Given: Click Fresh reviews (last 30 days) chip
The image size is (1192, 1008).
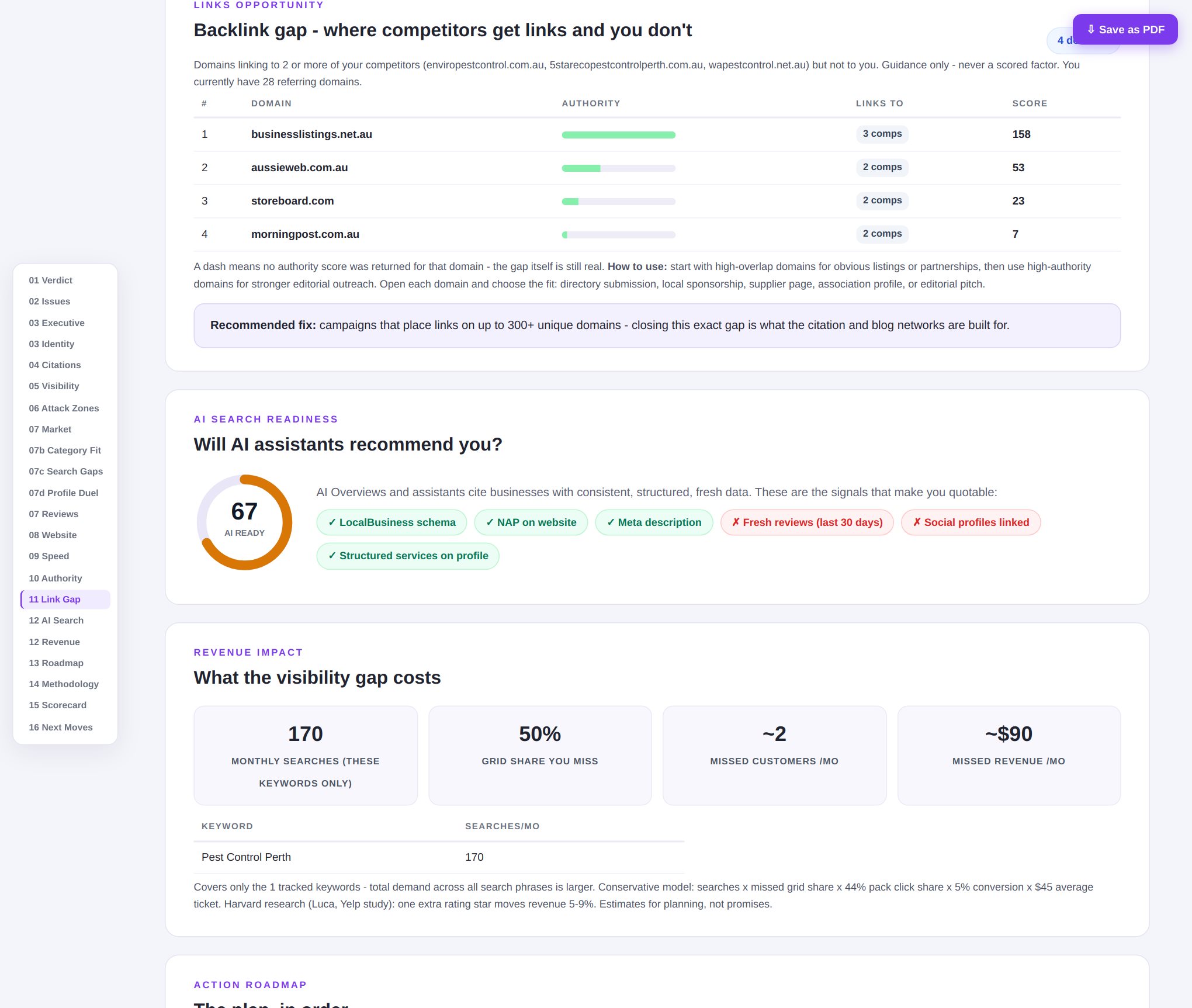Looking at the screenshot, I should tap(807, 522).
